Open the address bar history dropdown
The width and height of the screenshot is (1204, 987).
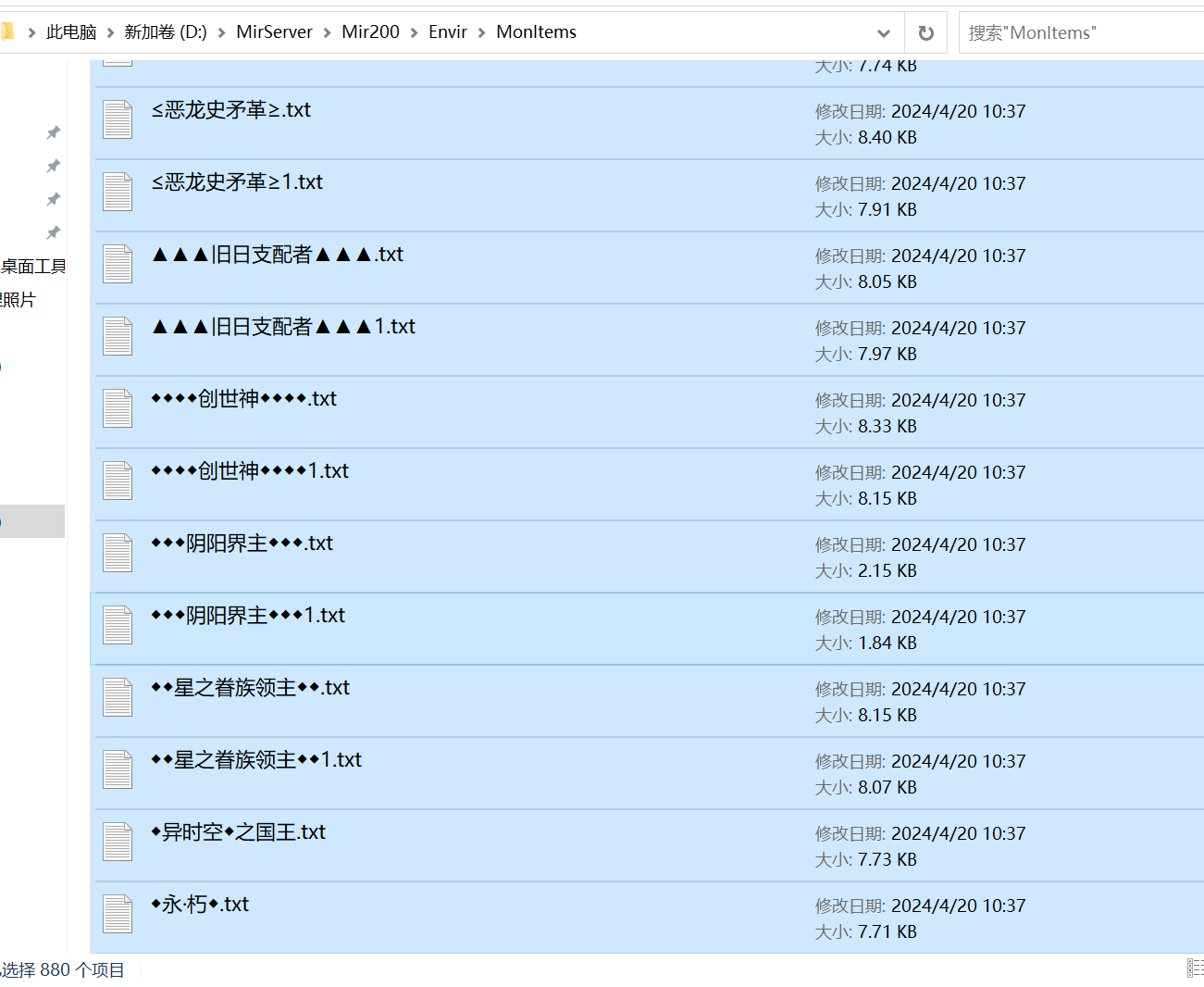click(x=884, y=33)
